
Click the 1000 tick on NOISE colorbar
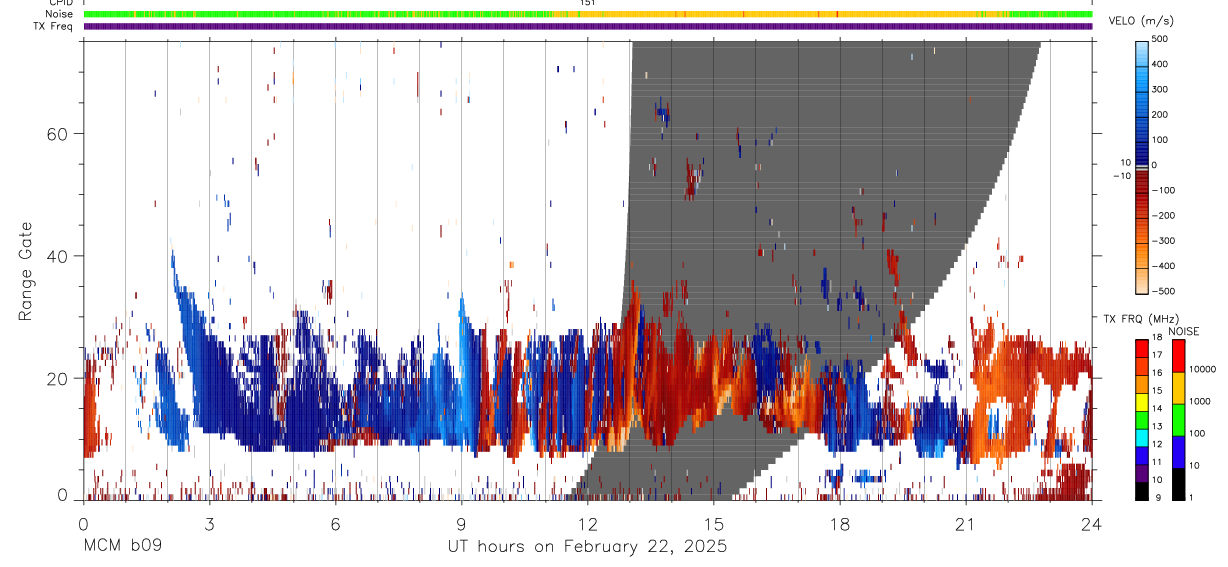click(x=1202, y=402)
